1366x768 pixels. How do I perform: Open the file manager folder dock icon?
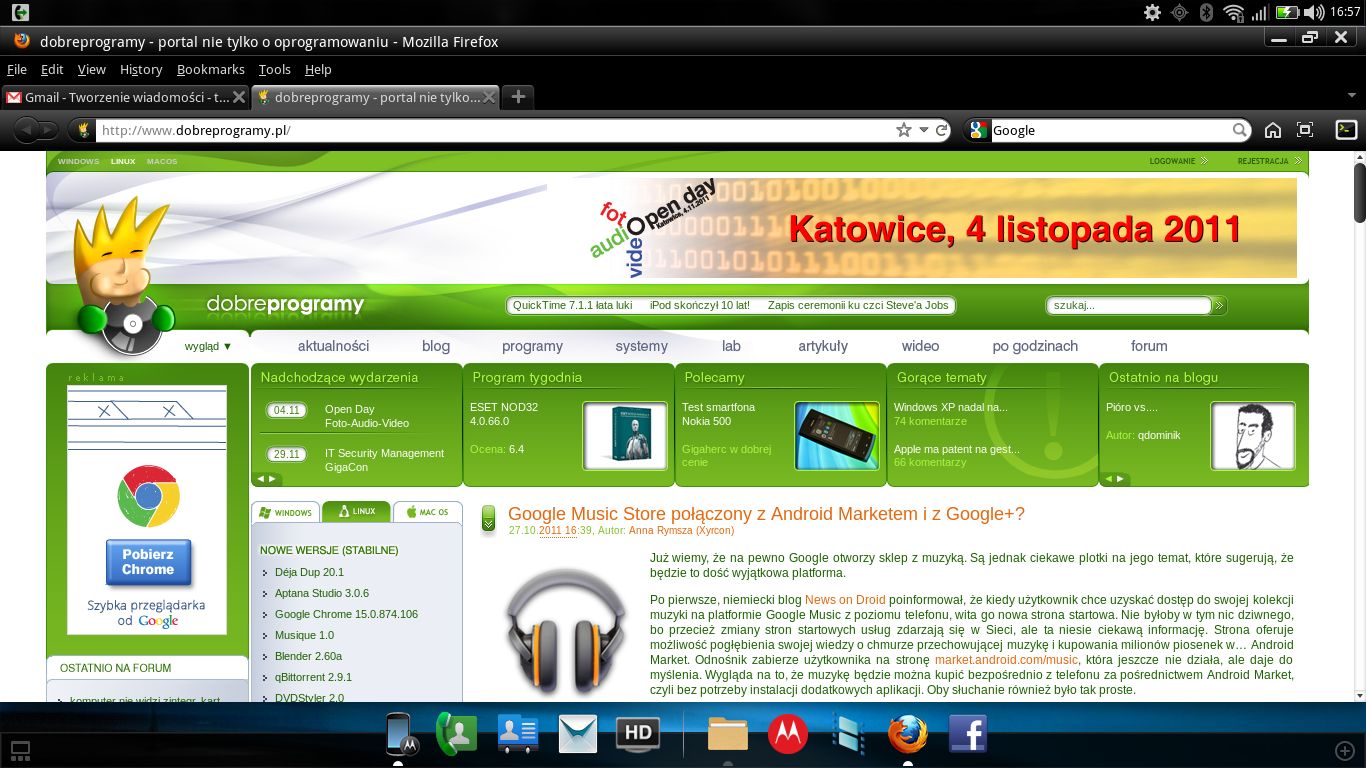(728, 734)
